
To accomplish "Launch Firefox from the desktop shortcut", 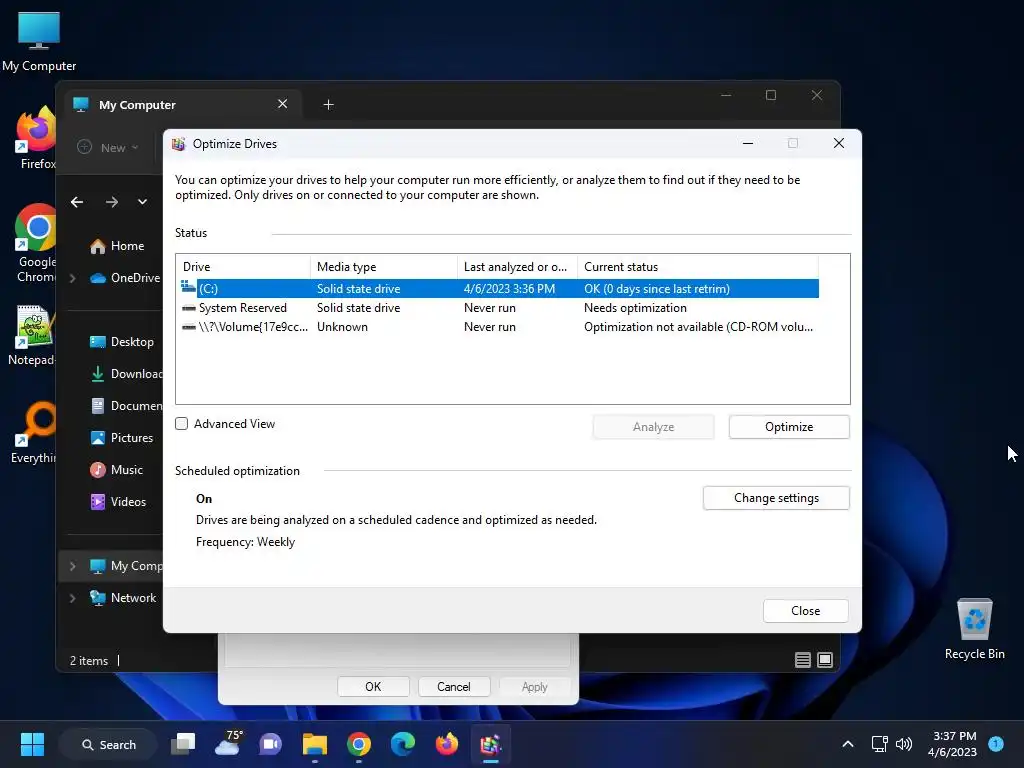I will pos(36,138).
